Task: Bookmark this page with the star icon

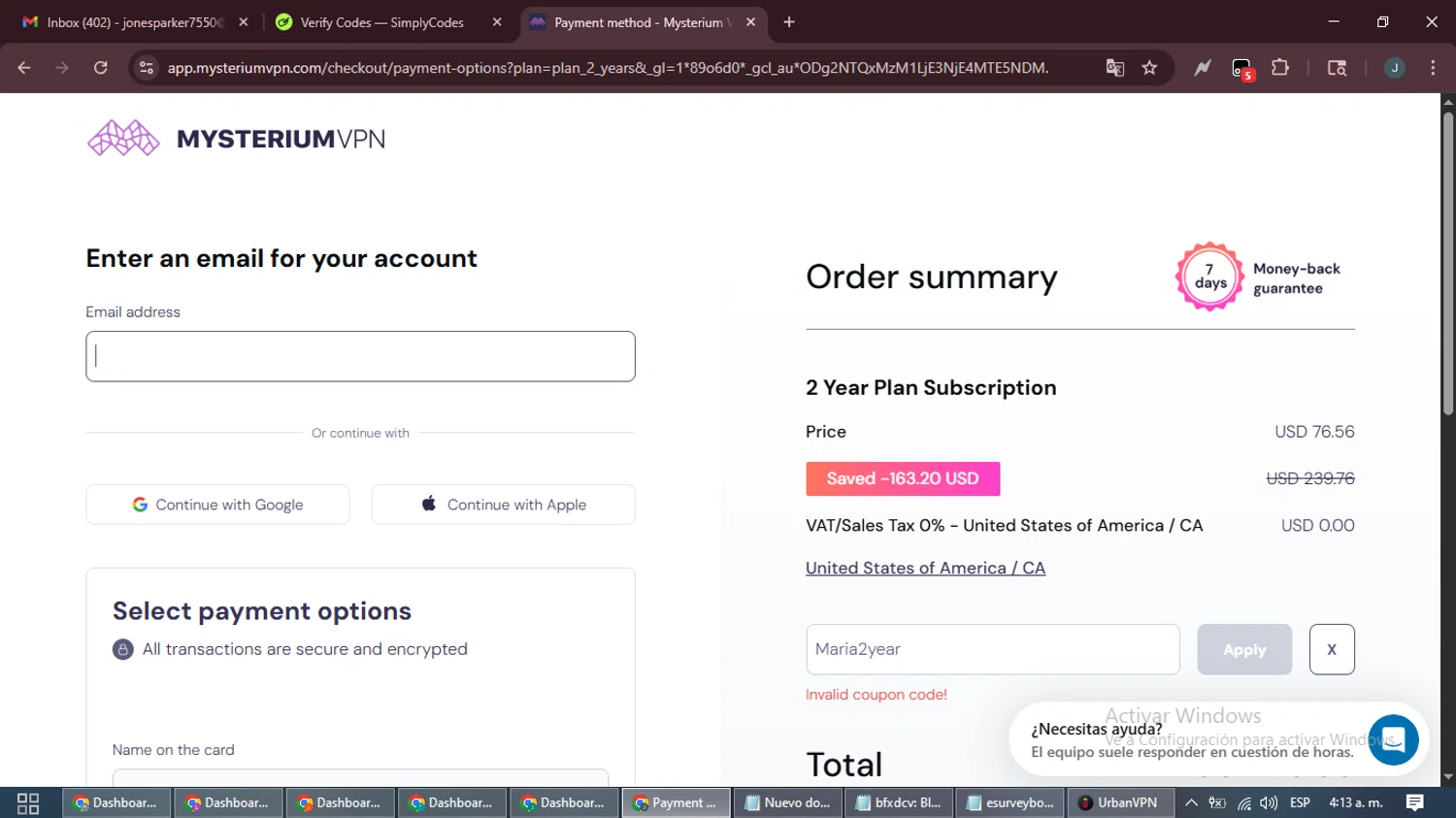Action: (x=1150, y=68)
